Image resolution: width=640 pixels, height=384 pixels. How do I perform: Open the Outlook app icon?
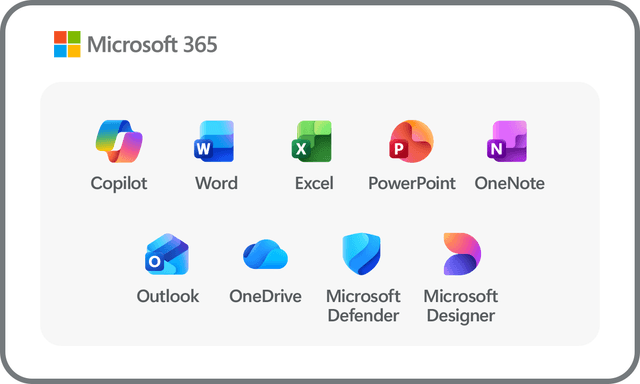pyautogui.click(x=167, y=254)
